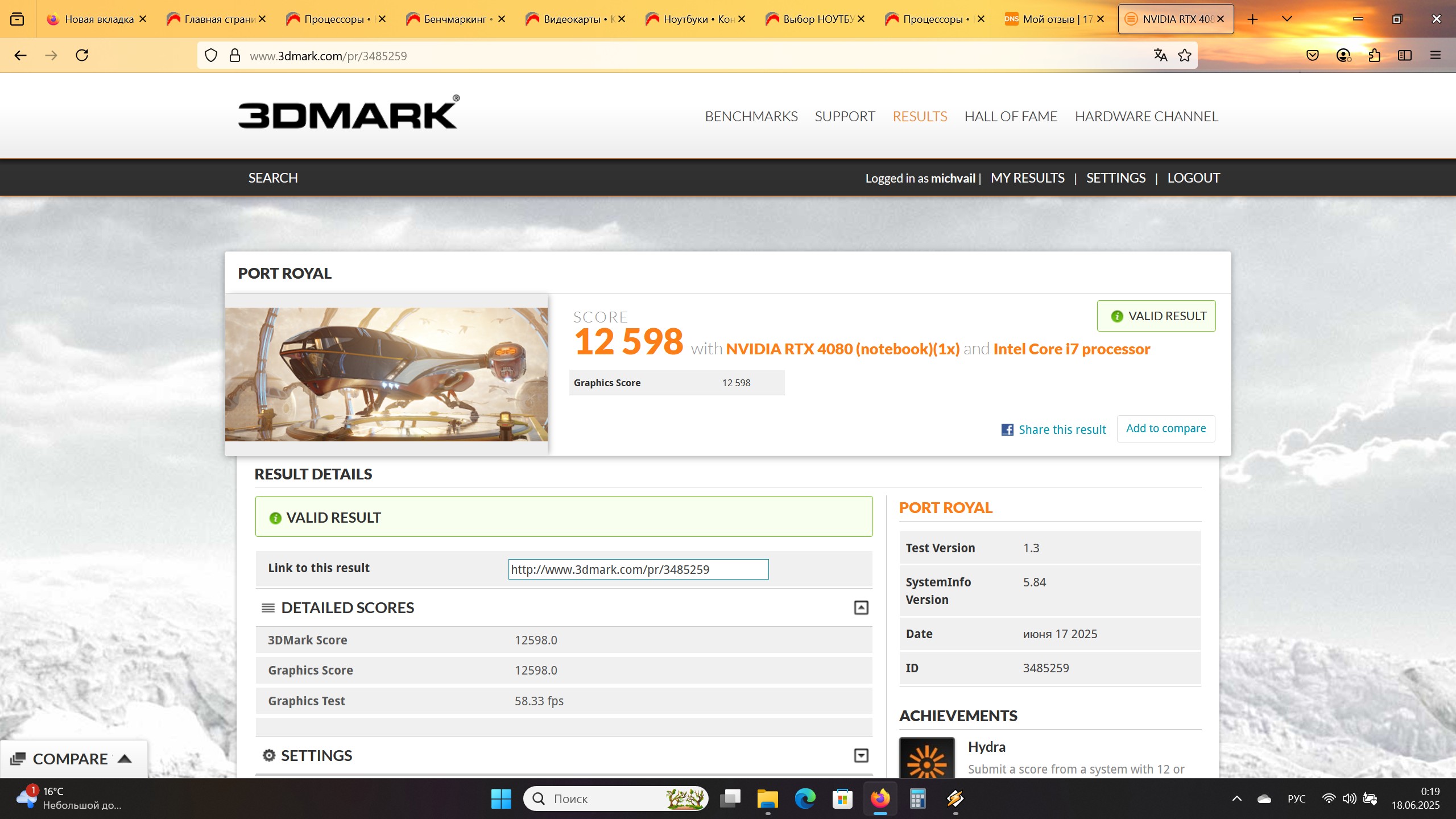Open the Firefox hamburger menu
The image size is (1456, 819).
pos(1435,55)
